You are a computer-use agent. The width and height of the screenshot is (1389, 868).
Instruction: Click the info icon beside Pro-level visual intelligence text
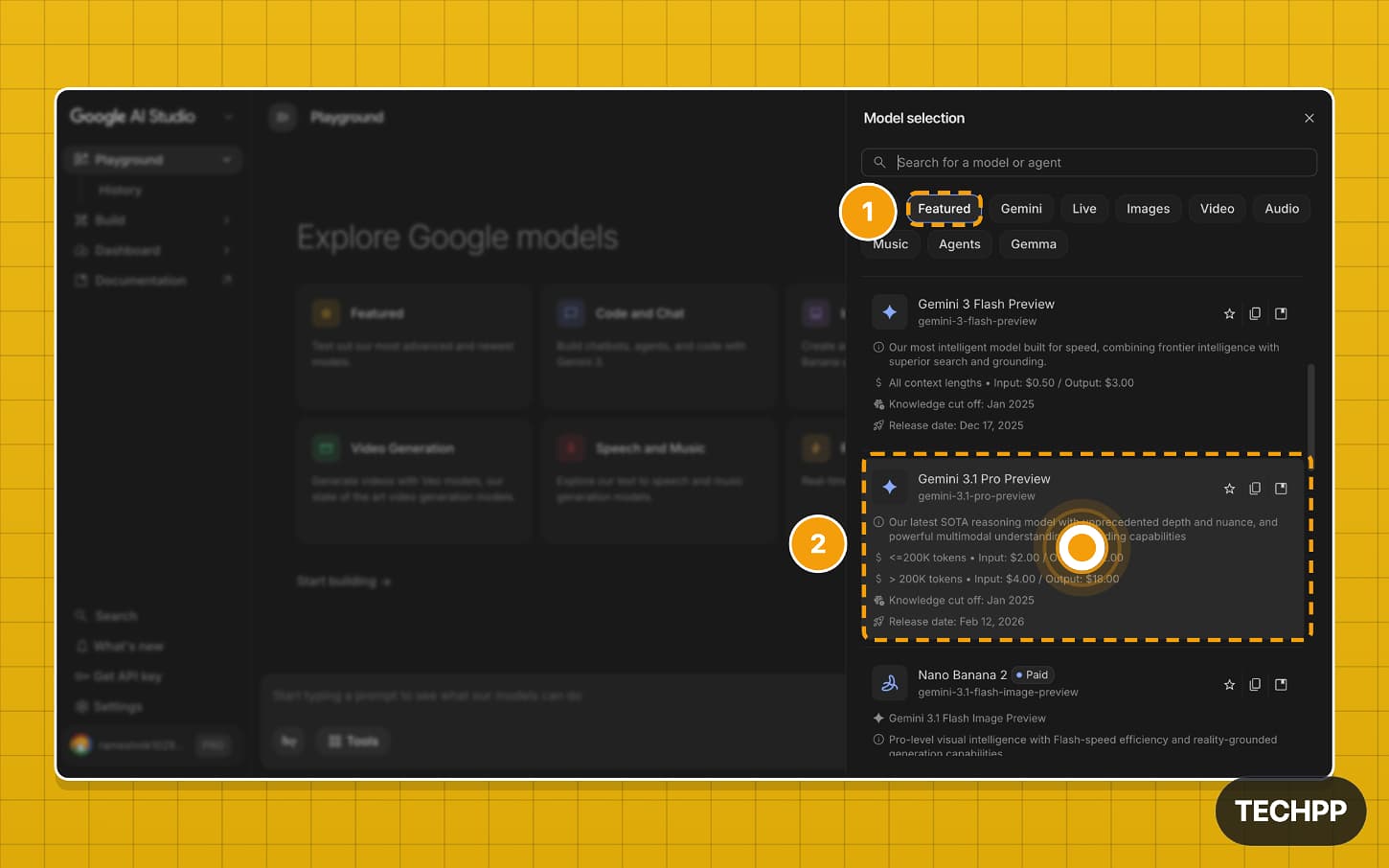click(878, 740)
